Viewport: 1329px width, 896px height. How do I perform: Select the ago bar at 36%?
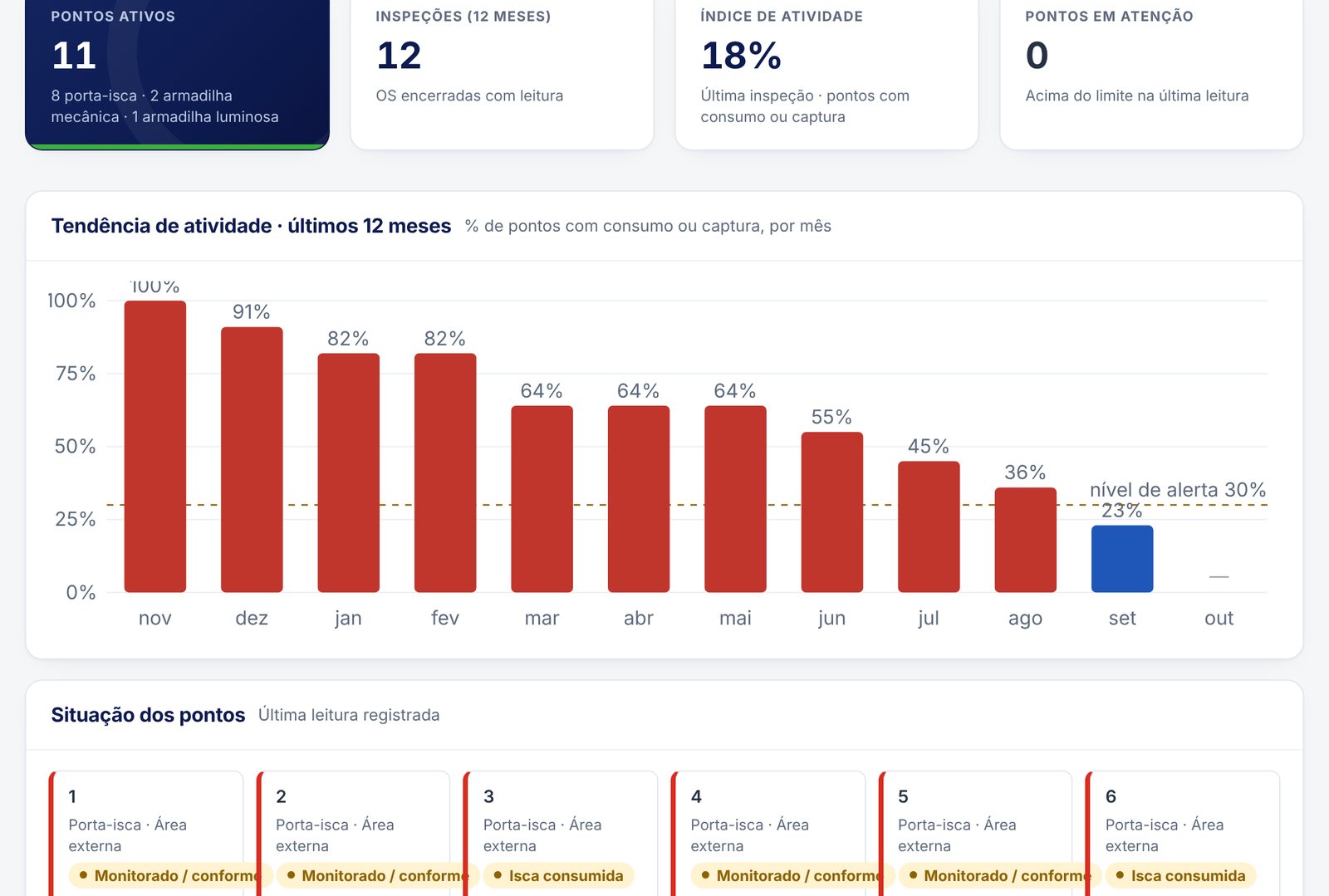1026,540
